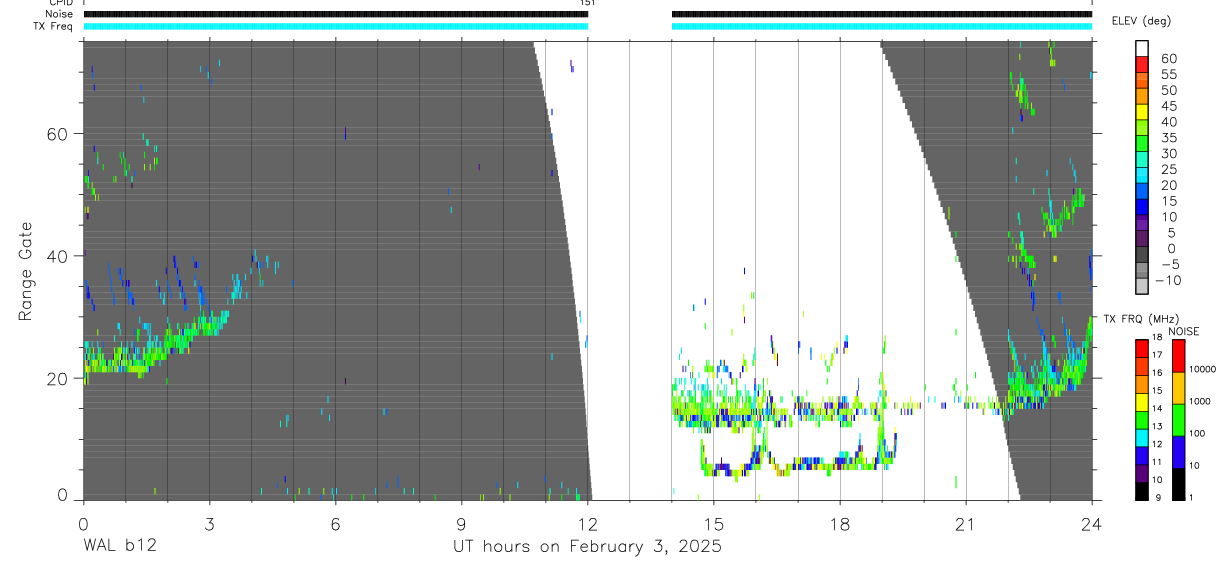This screenshot has width=1228, height=567.
Task: Click the green NOISE segment above 100
Action: 1179,420
